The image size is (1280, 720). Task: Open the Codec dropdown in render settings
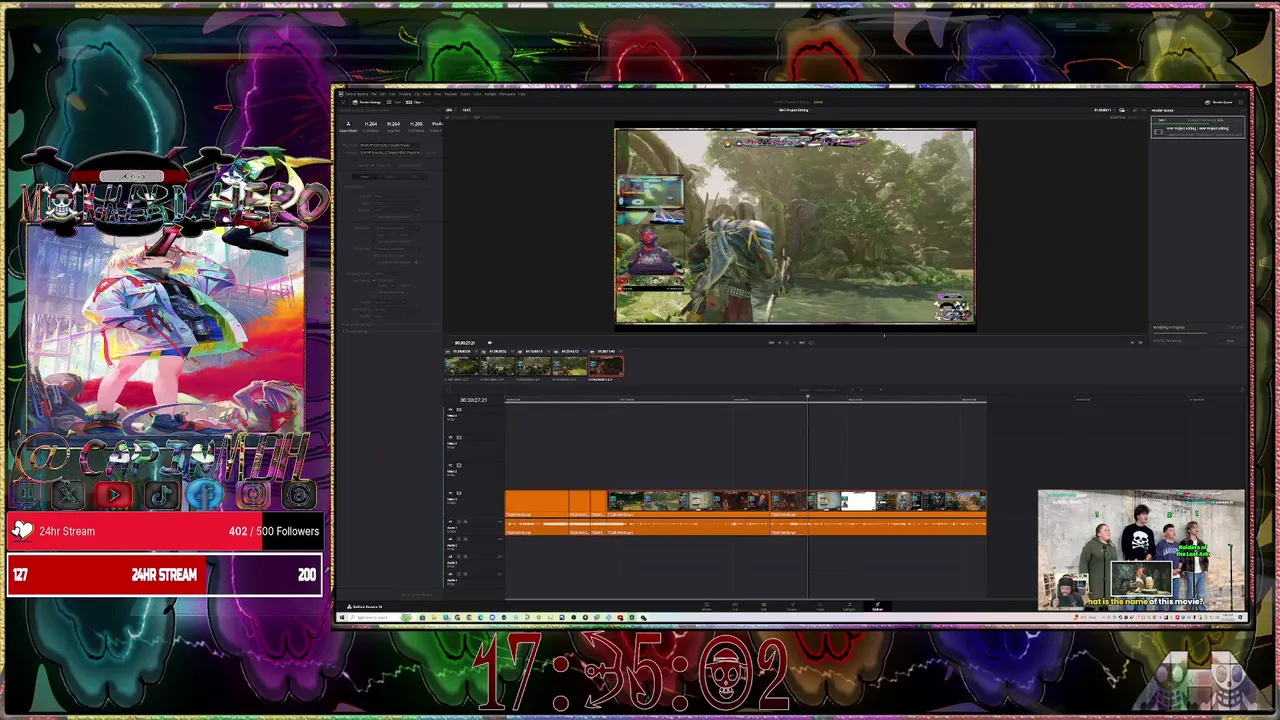pos(396,203)
